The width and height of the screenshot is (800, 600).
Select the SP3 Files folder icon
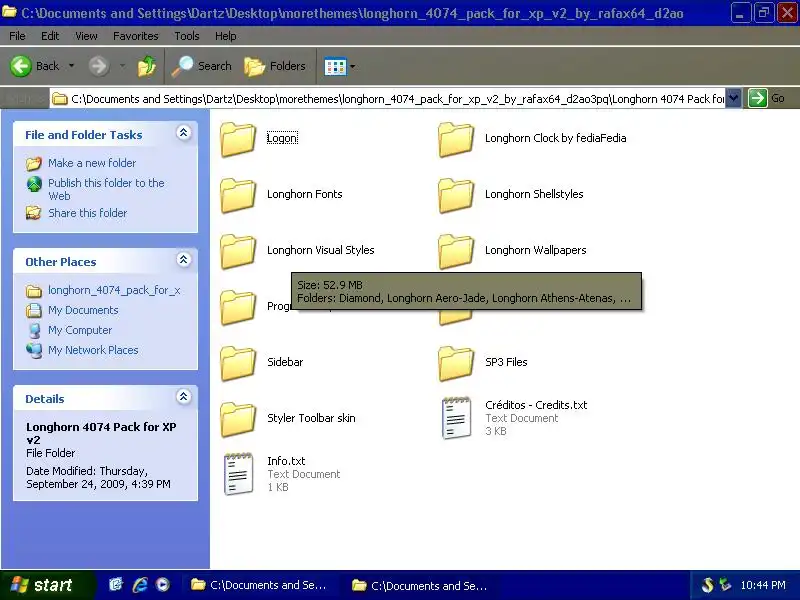point(456,363)
